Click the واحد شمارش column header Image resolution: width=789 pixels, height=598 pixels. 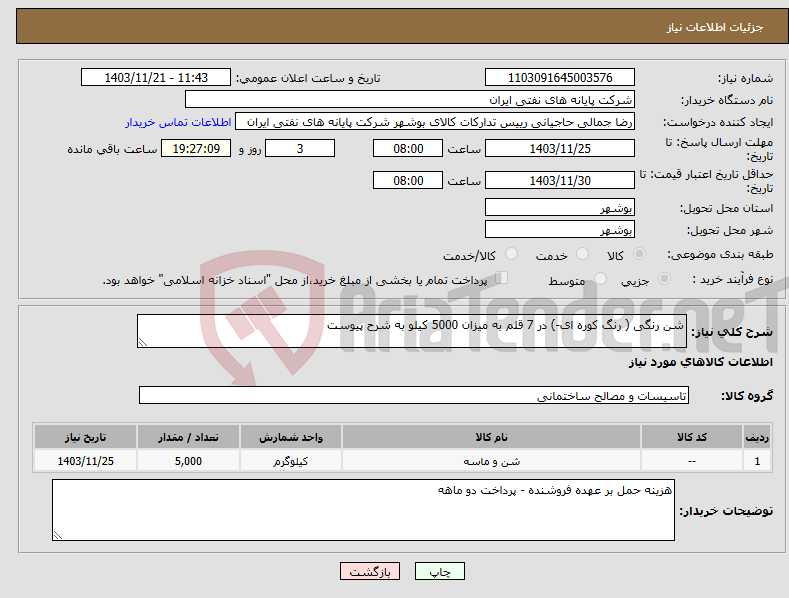point(291,437)
